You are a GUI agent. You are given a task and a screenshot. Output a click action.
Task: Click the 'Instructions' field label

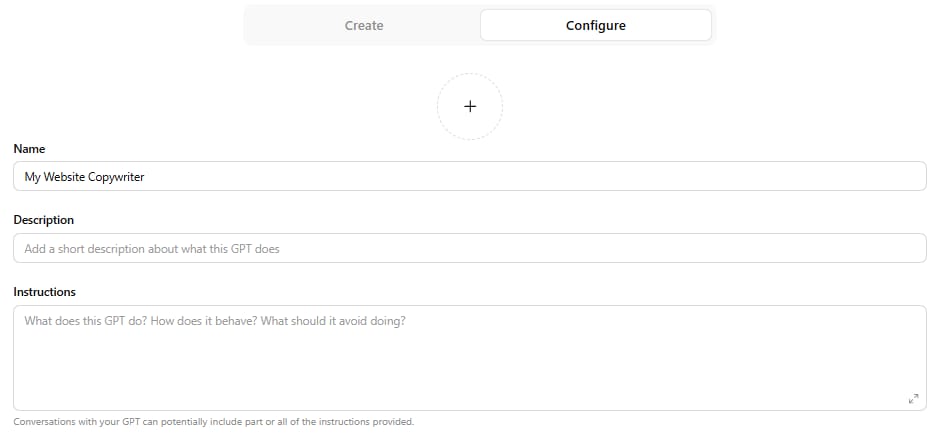point(45,292)
